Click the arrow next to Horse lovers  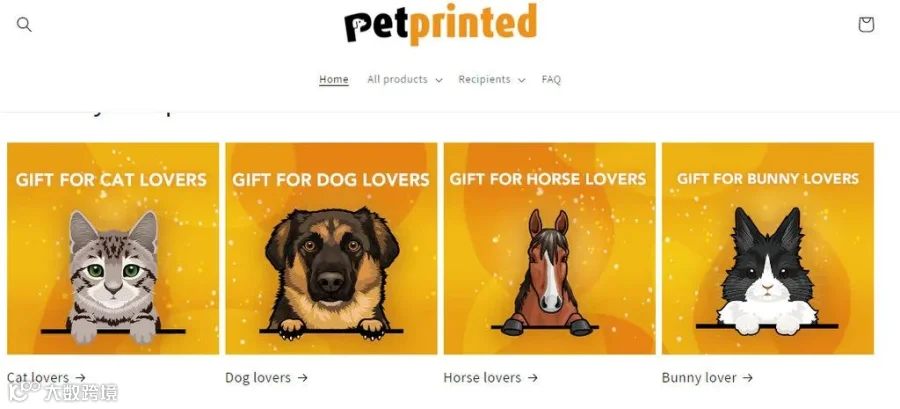pyautogui.click(x=533, y=377)
